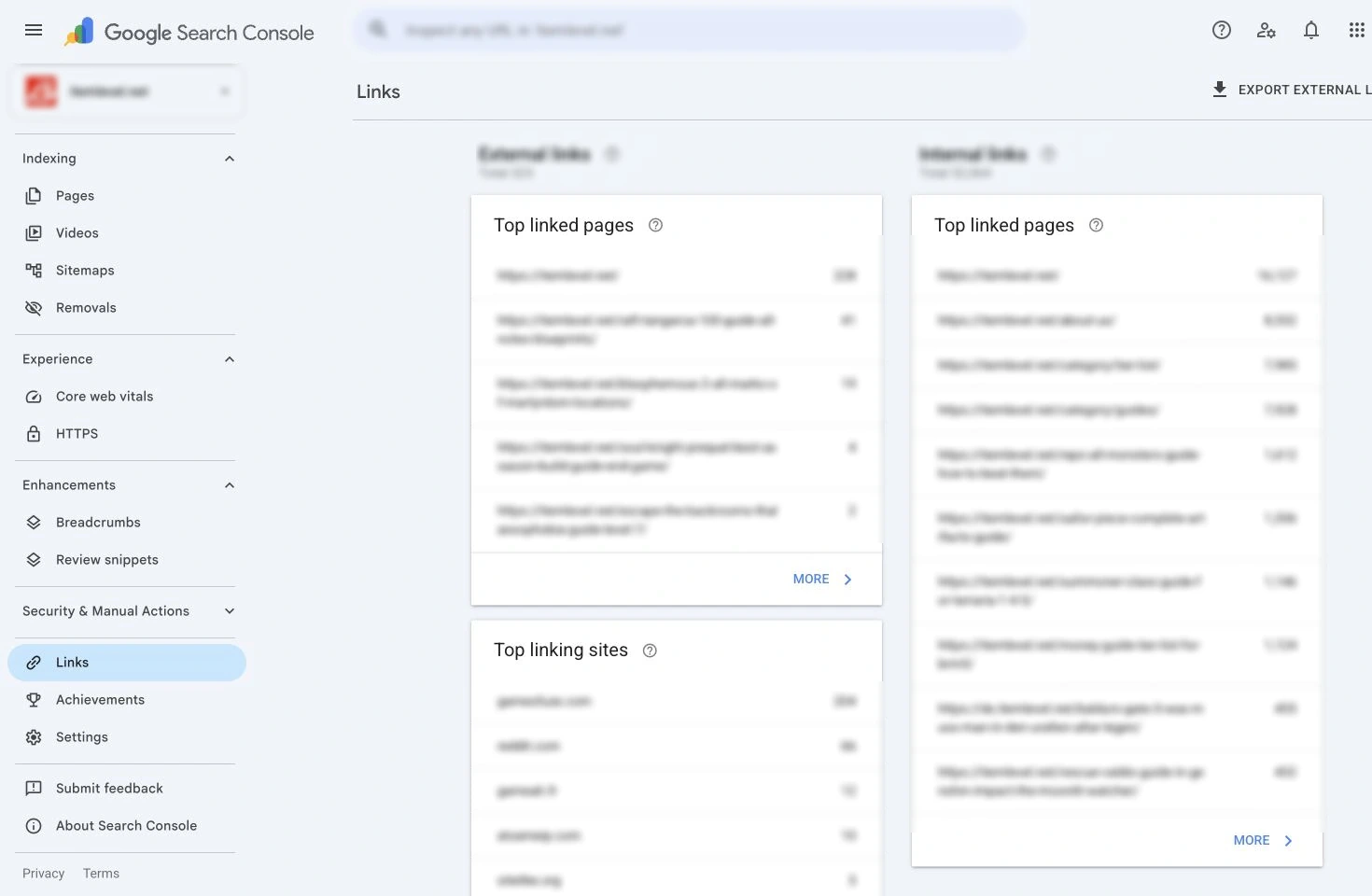Click the HTTPS lock icon
This screenshot has width=1372, height=896.
pyautogui.click(x=34, y=434)
